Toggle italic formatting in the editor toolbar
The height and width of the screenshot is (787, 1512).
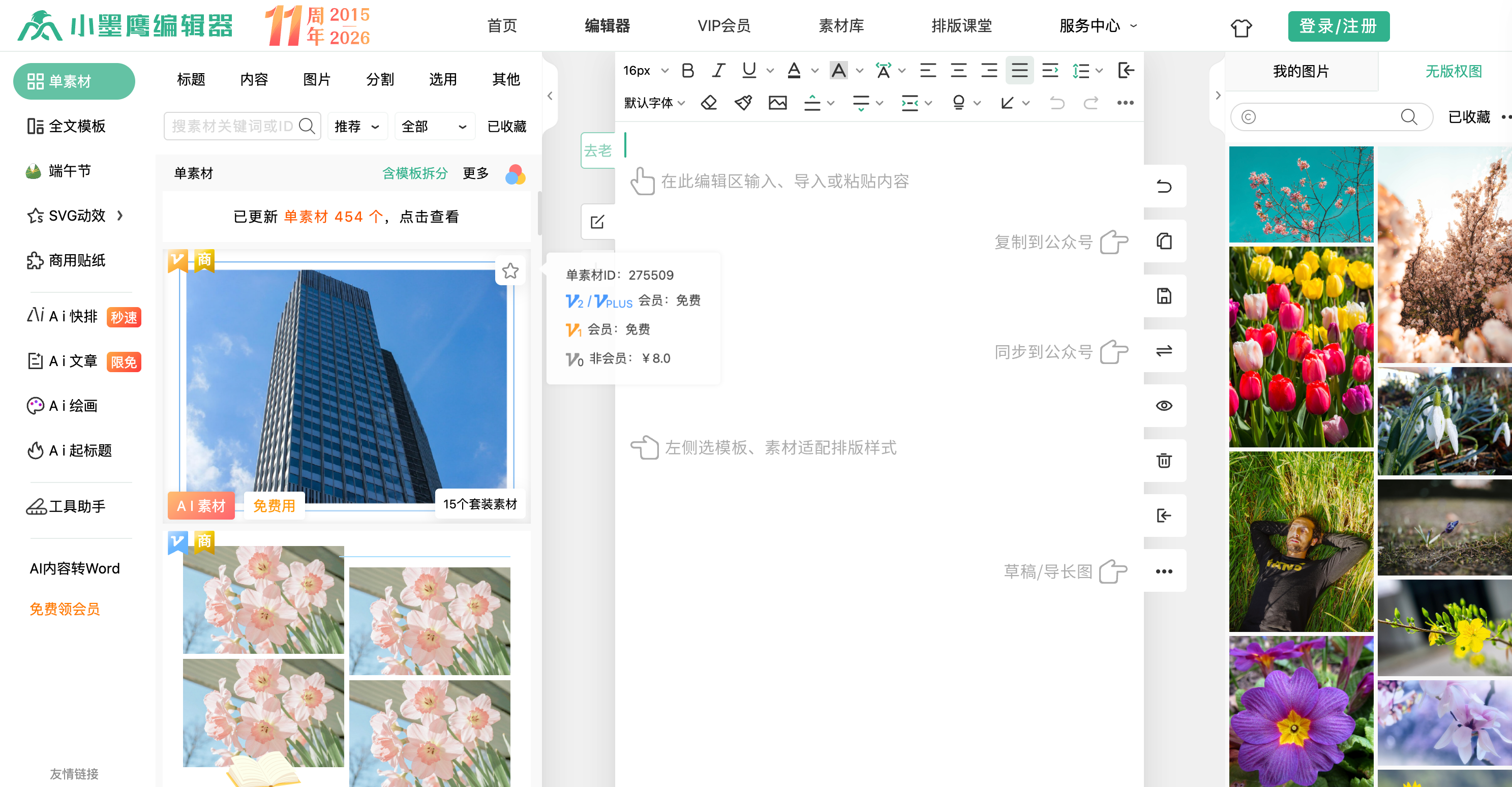click(x=718, y=71)
